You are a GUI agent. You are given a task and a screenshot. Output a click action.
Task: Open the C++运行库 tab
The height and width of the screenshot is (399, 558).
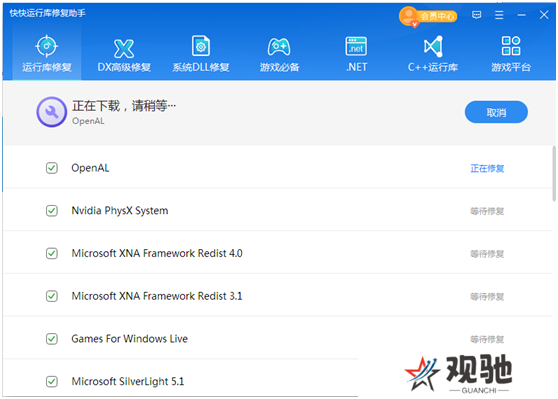click(x=433, y=53)
